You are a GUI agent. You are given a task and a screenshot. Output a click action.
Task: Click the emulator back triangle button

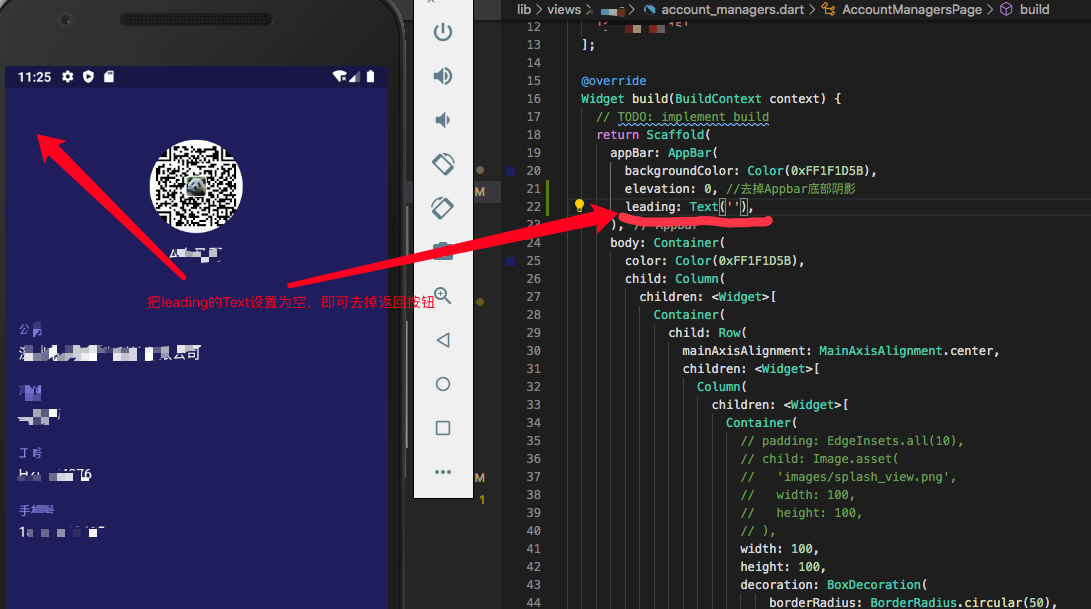[x=443, y=340]
